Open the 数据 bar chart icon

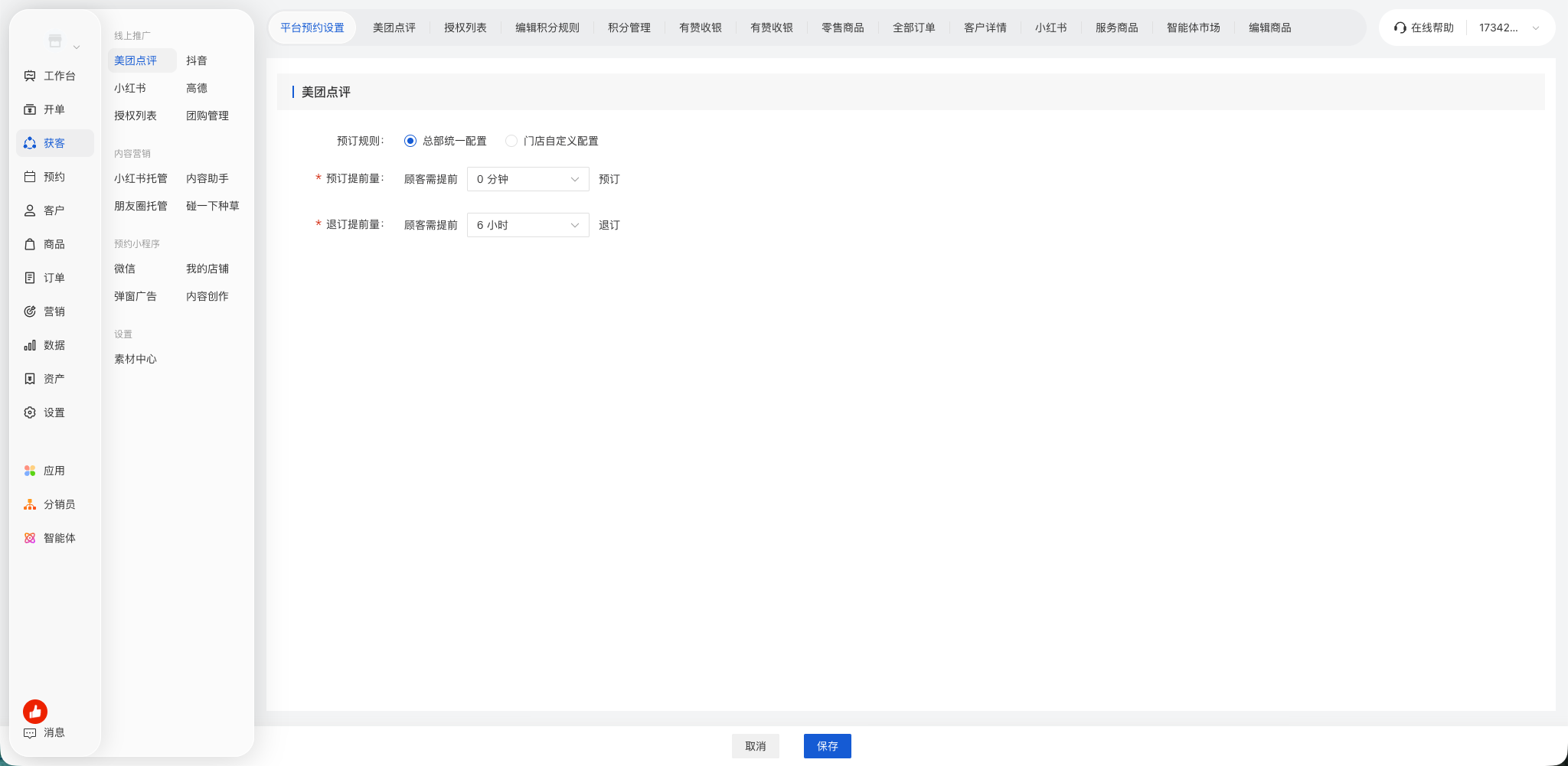[30, 345]
